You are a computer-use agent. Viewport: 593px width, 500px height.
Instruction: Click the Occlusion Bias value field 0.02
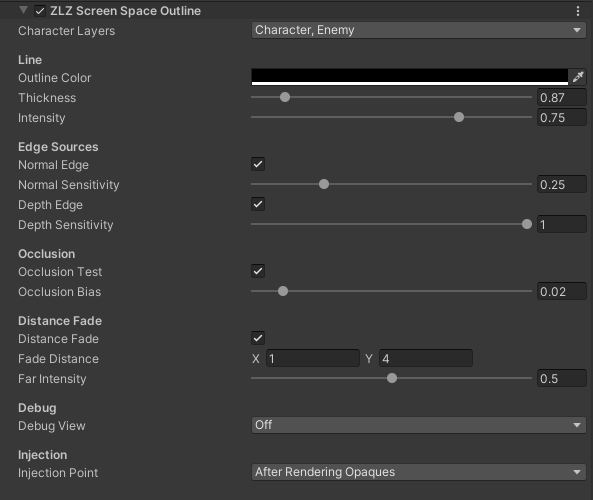click(x=562, y=292)
